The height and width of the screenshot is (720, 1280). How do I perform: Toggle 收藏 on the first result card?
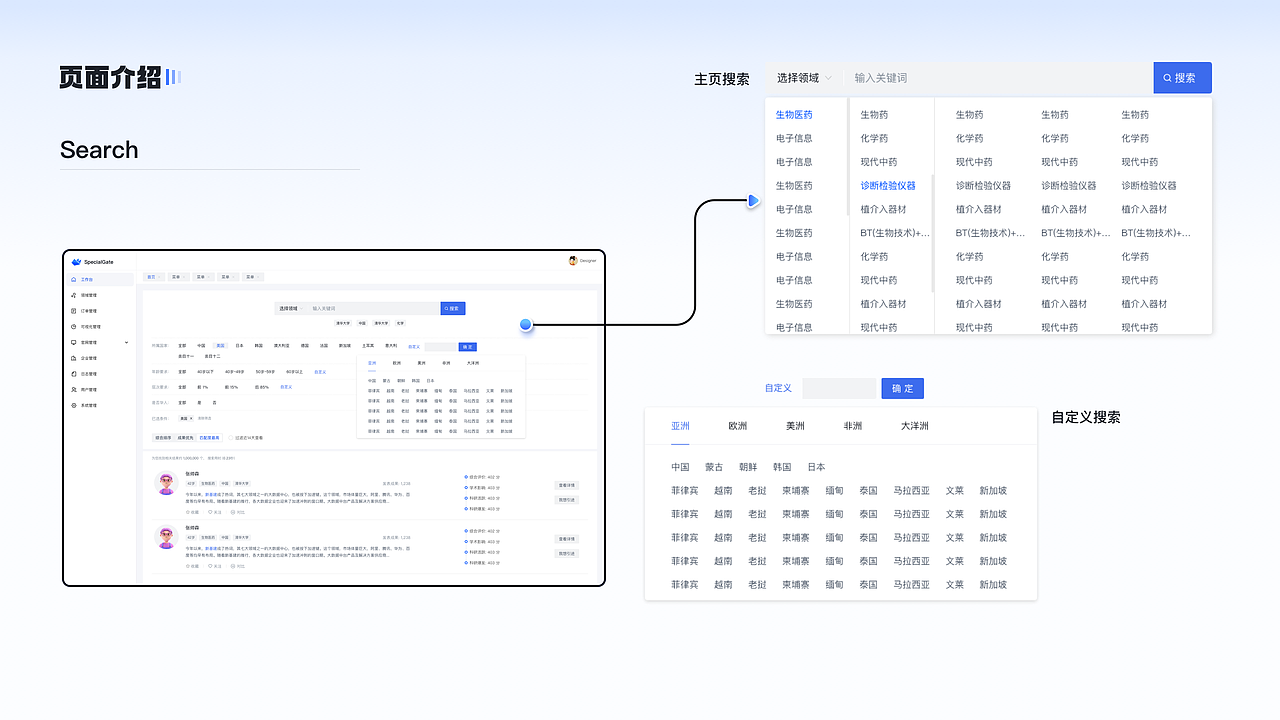click(x=193, y=512)
